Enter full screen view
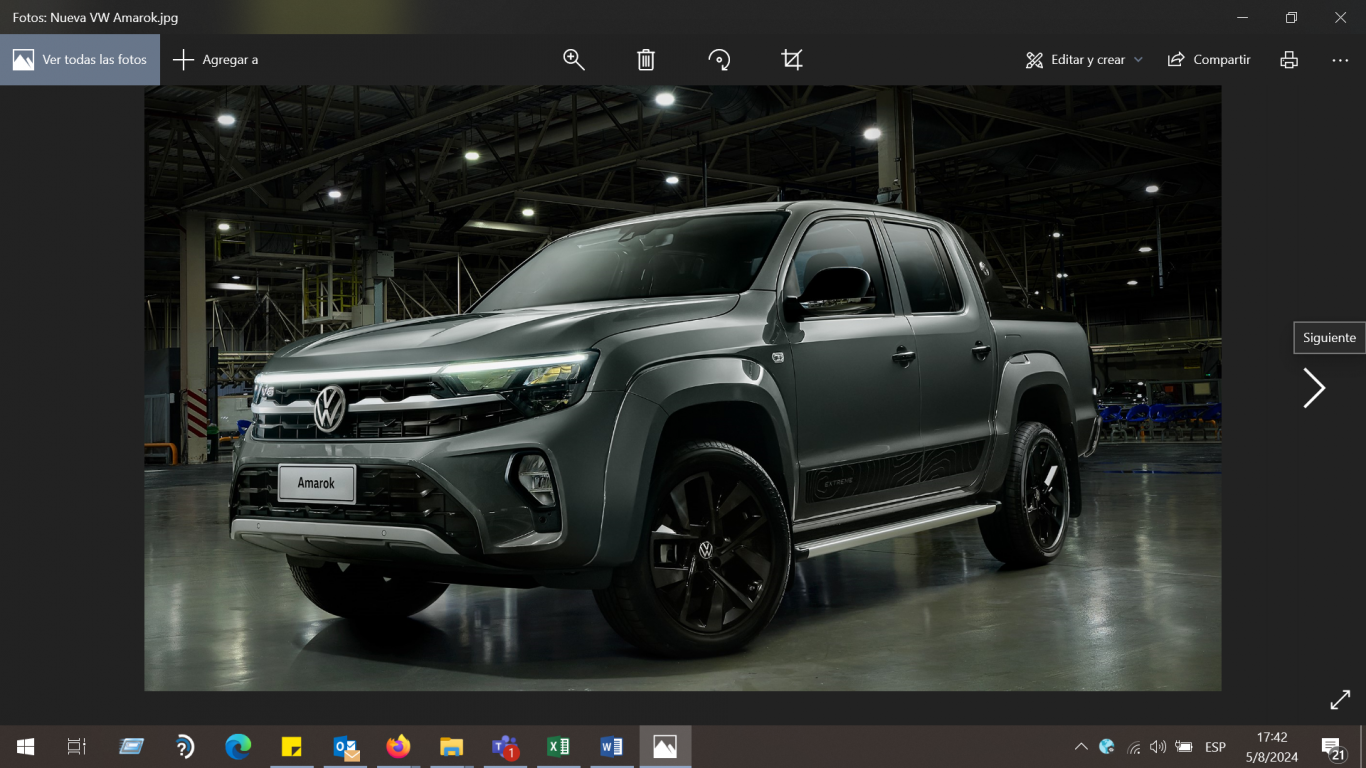 [1340, 700]
